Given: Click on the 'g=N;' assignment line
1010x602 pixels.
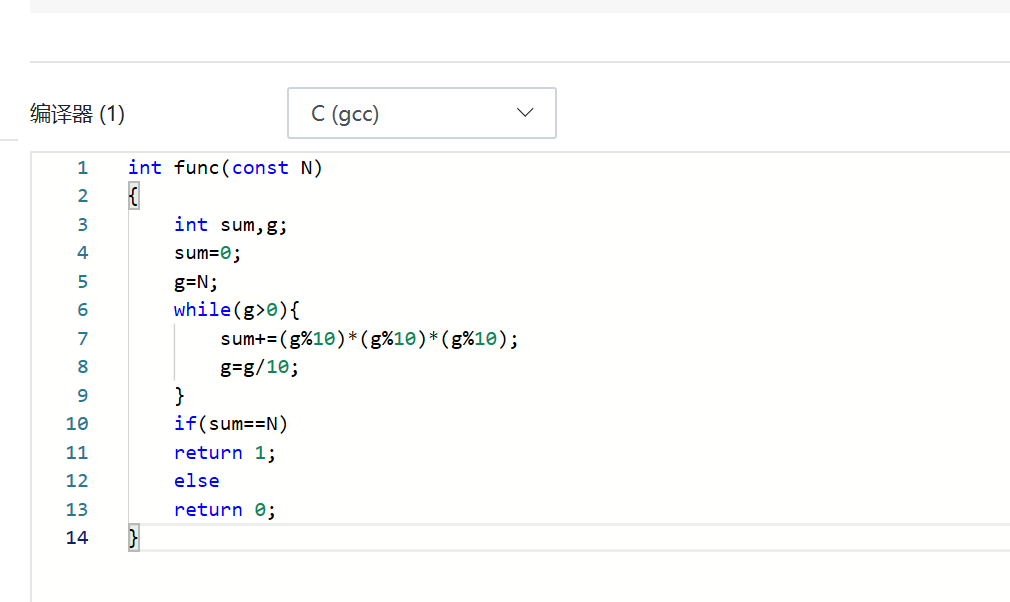Looking at the screenshot, I should 196,282.
